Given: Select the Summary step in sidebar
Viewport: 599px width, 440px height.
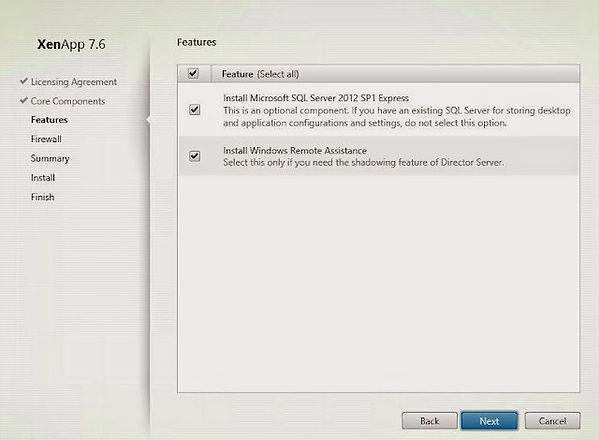Looking at the screenshot, I should pyautogui.click(x=50, y=159).
